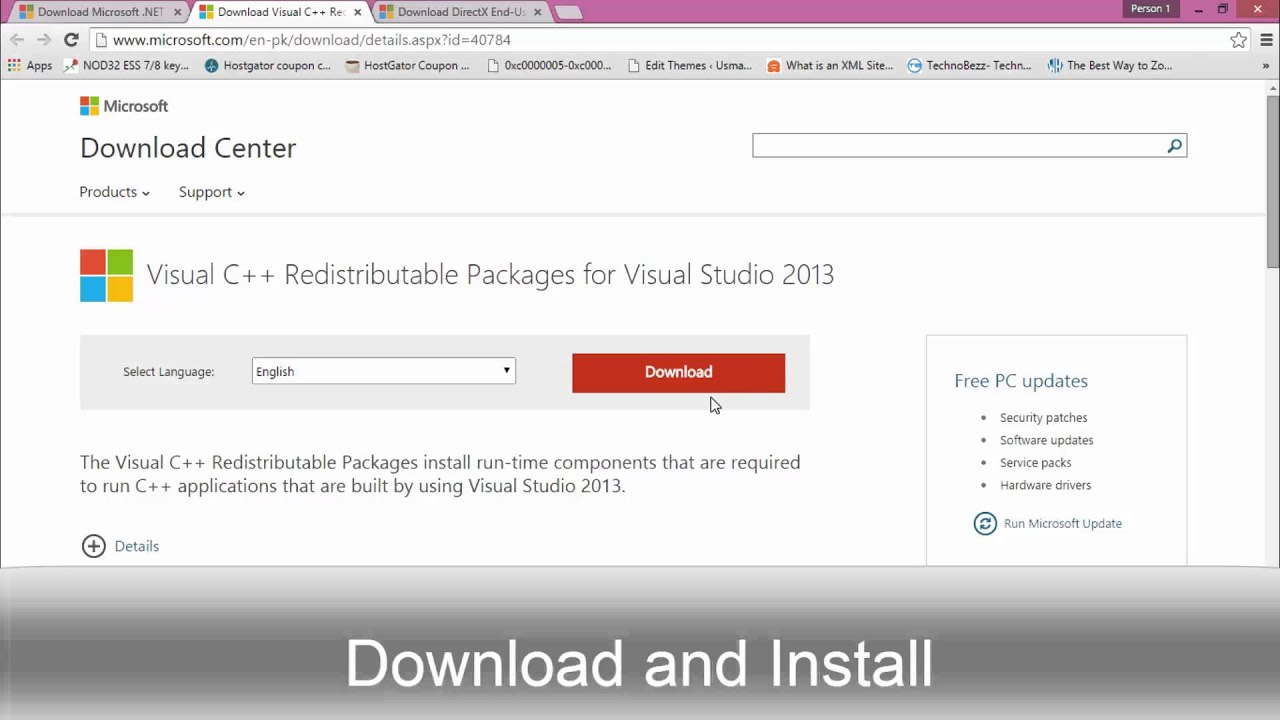Click the Details link
This screenshot has width=1280, height=720.
137,546
